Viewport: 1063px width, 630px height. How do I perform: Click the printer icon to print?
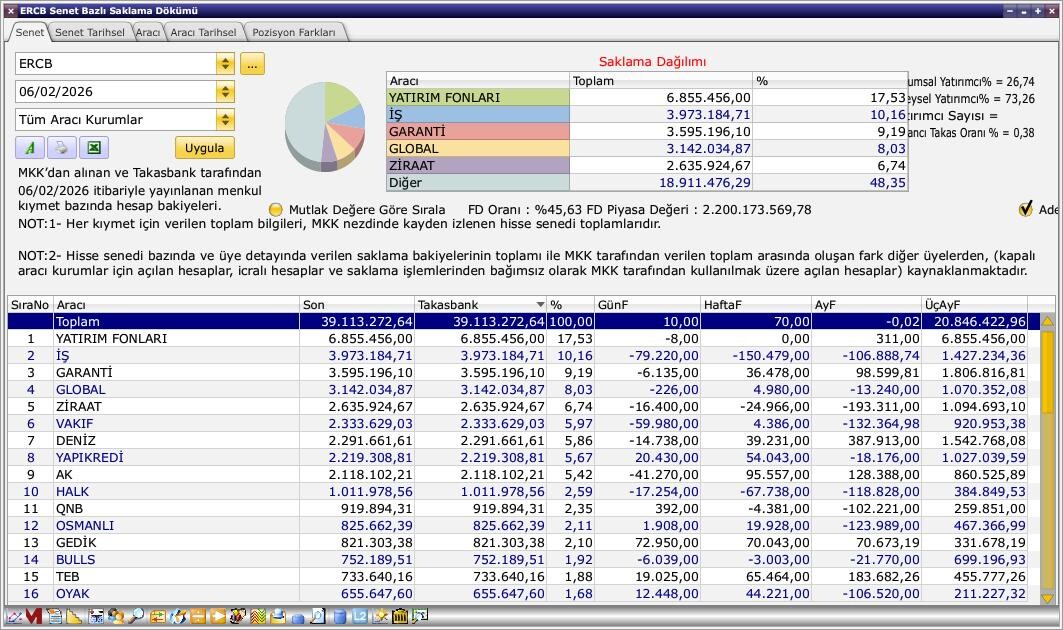click(61, 148)
